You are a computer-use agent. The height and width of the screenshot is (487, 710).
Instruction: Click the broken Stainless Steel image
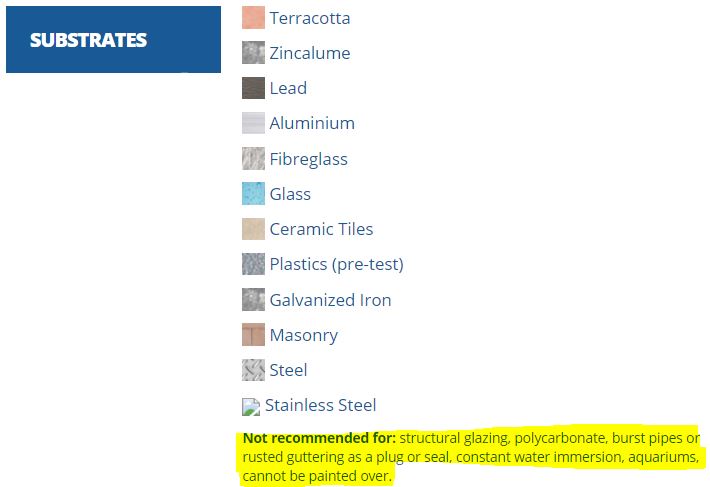click(251, 406)
